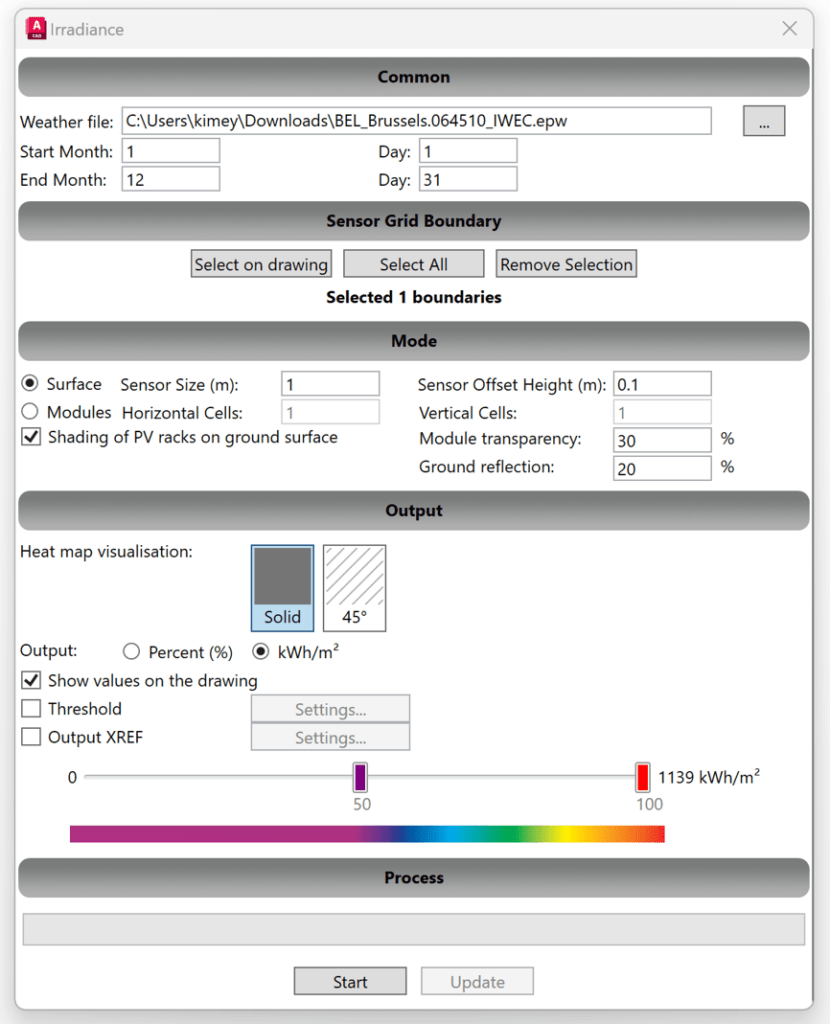Image resolution: width=830 pixels, height=1024 pixels.
Task: Click the Threshold Settings... button
Action: click(330, 709)
